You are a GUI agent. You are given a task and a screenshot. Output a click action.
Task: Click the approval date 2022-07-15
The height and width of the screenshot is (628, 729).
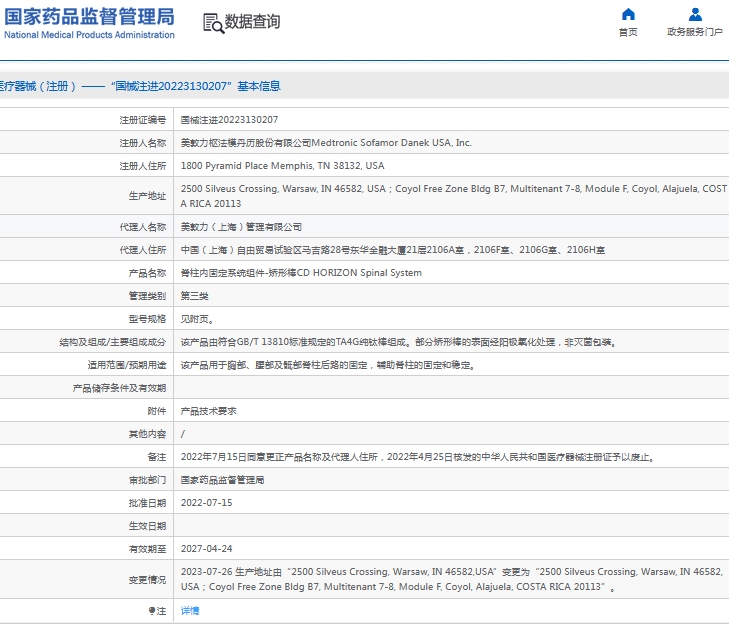pyautogui.click(x=206, y=503)
